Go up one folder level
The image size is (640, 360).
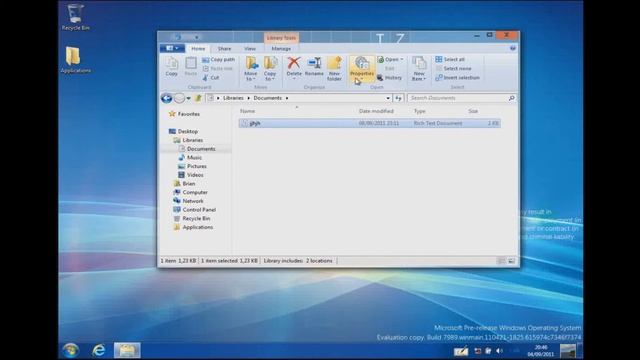click(198, 98)
